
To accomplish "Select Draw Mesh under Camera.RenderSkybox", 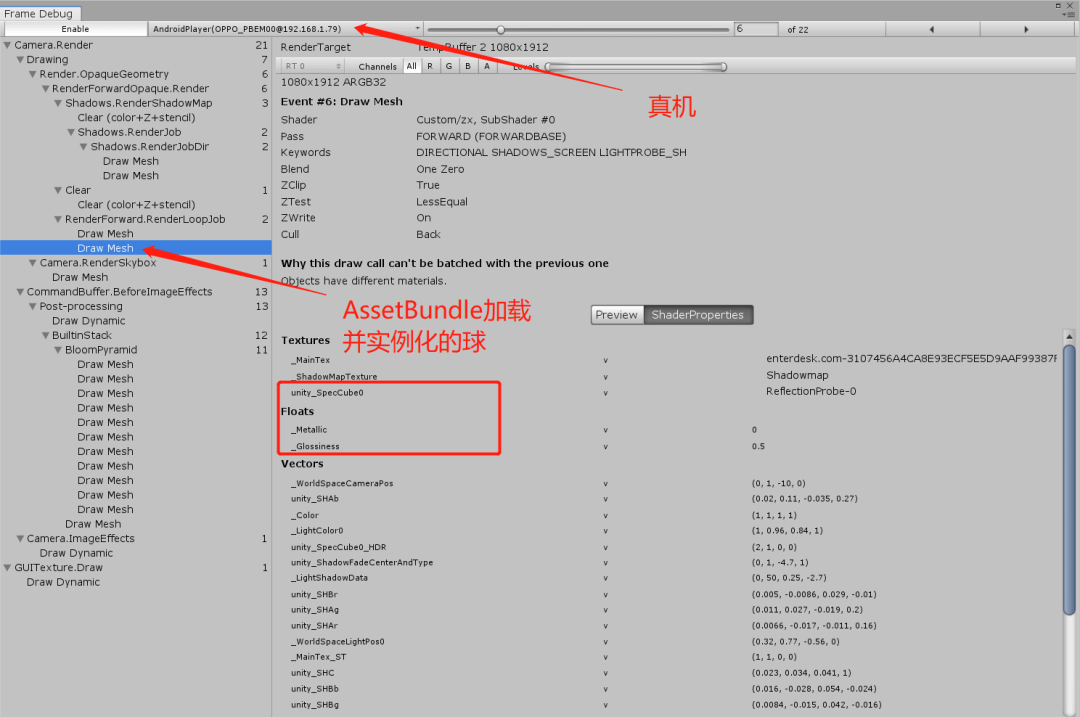I will tap(80, 277).
